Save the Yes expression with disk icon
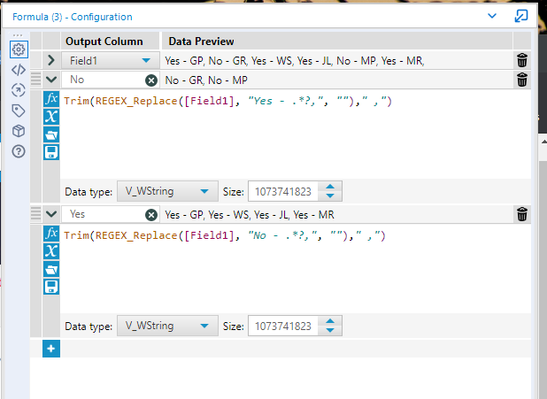The height and width of the screenshot is (399, 547). click(x=51, y=287)
